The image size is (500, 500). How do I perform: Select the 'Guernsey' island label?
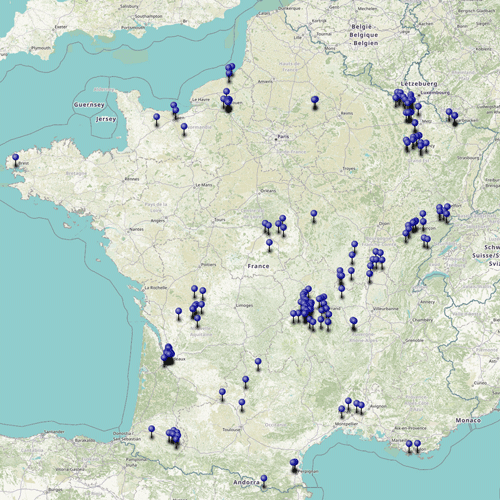tap(89, 105)
